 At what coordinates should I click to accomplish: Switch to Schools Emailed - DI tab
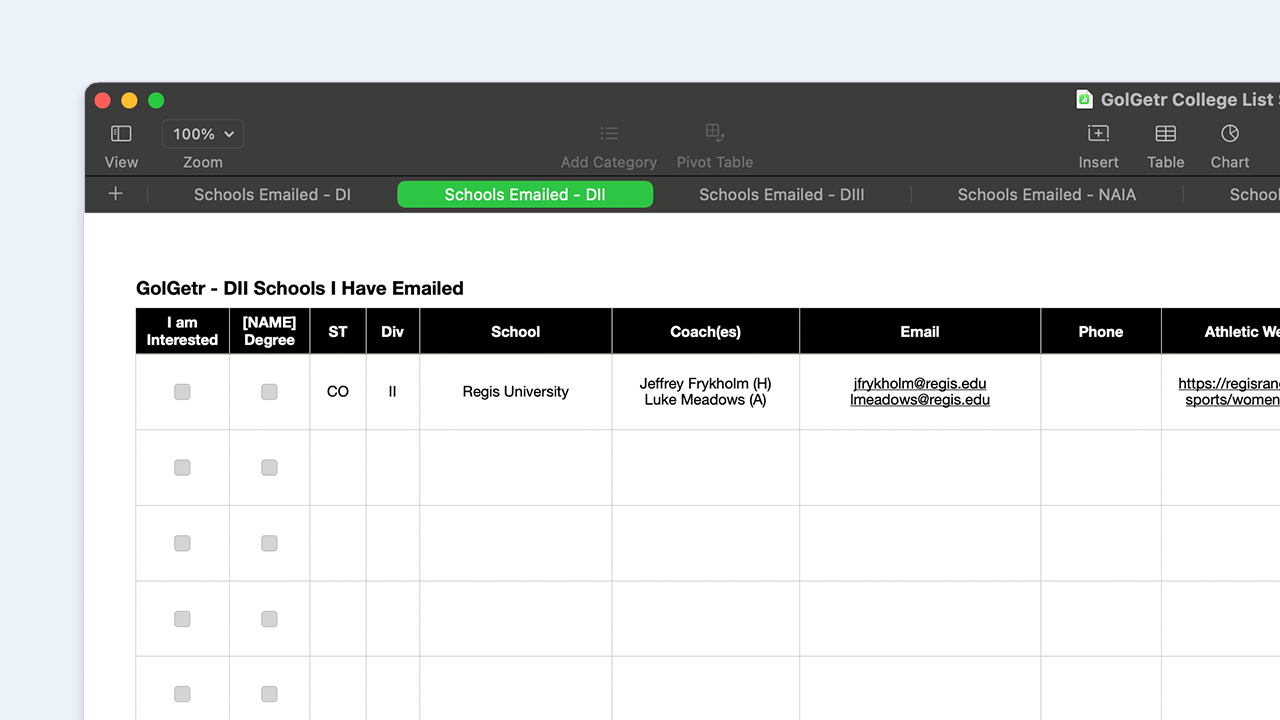[x=272, y=195]
